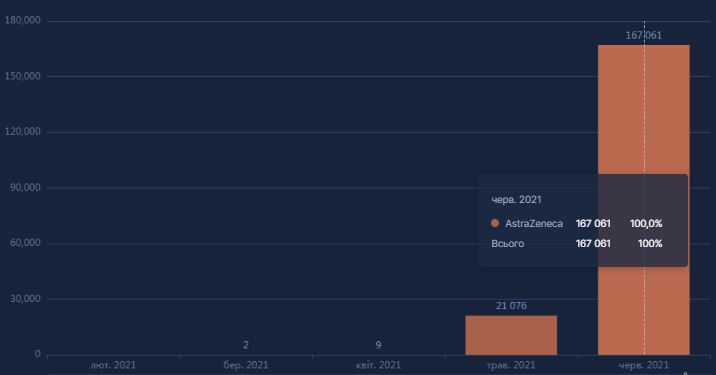The height and width of the screenshot is (375, 716).
Task: Click the 100,0% value in the tooltip
Action: pos(646,223)
